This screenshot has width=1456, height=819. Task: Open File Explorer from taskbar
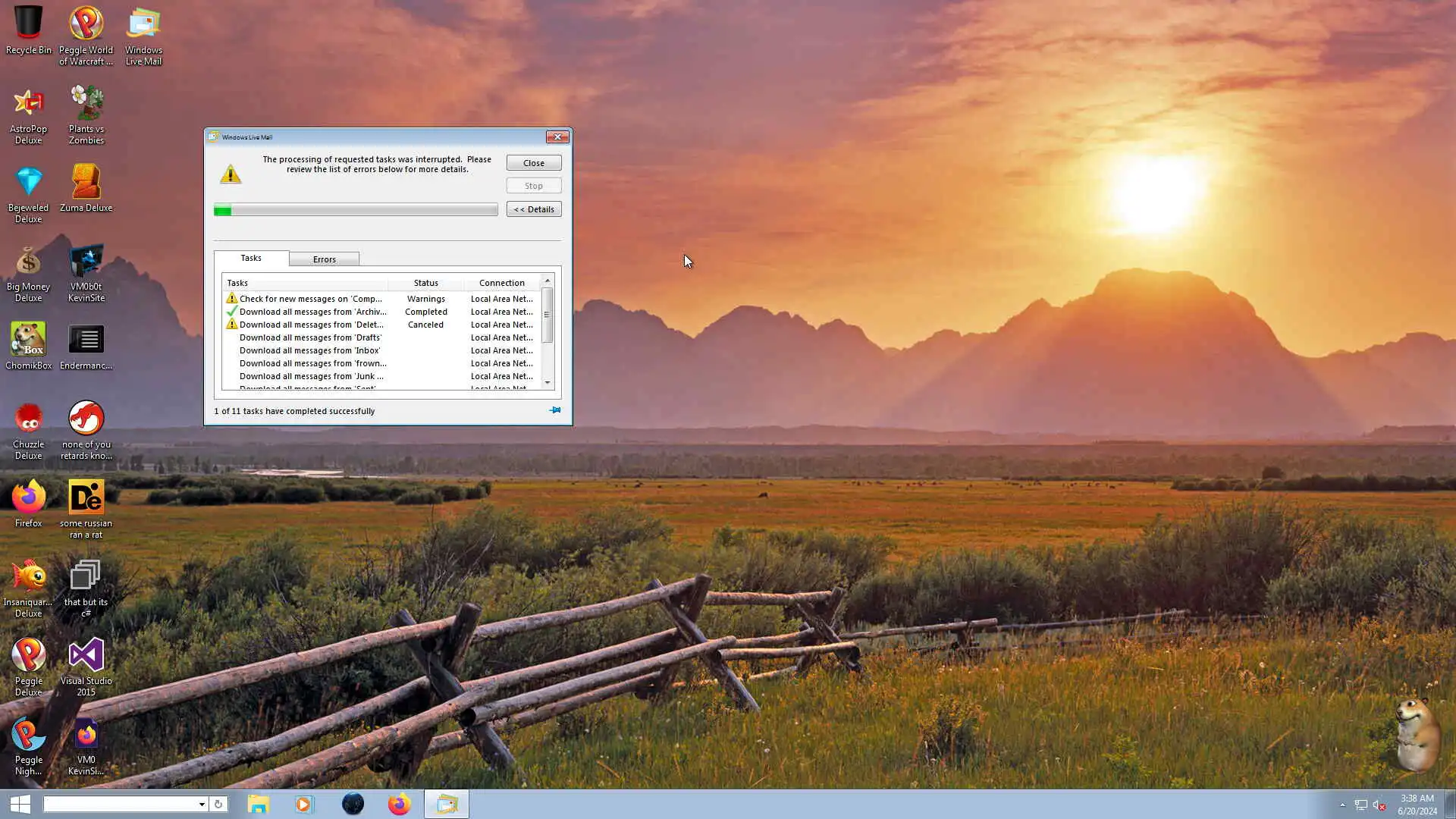pos(258,805)
